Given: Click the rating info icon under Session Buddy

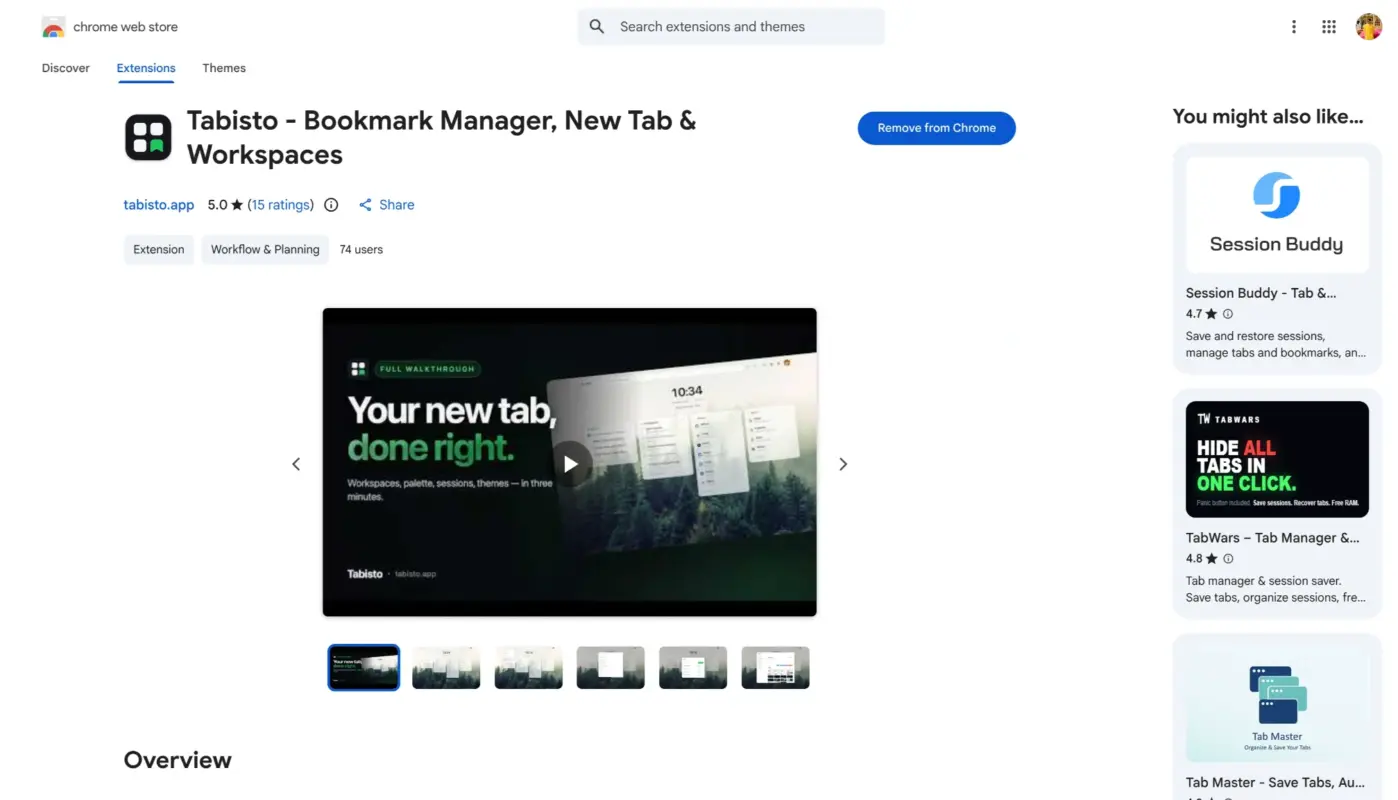Looking at the screenshot, I should tap(1228, 314).
